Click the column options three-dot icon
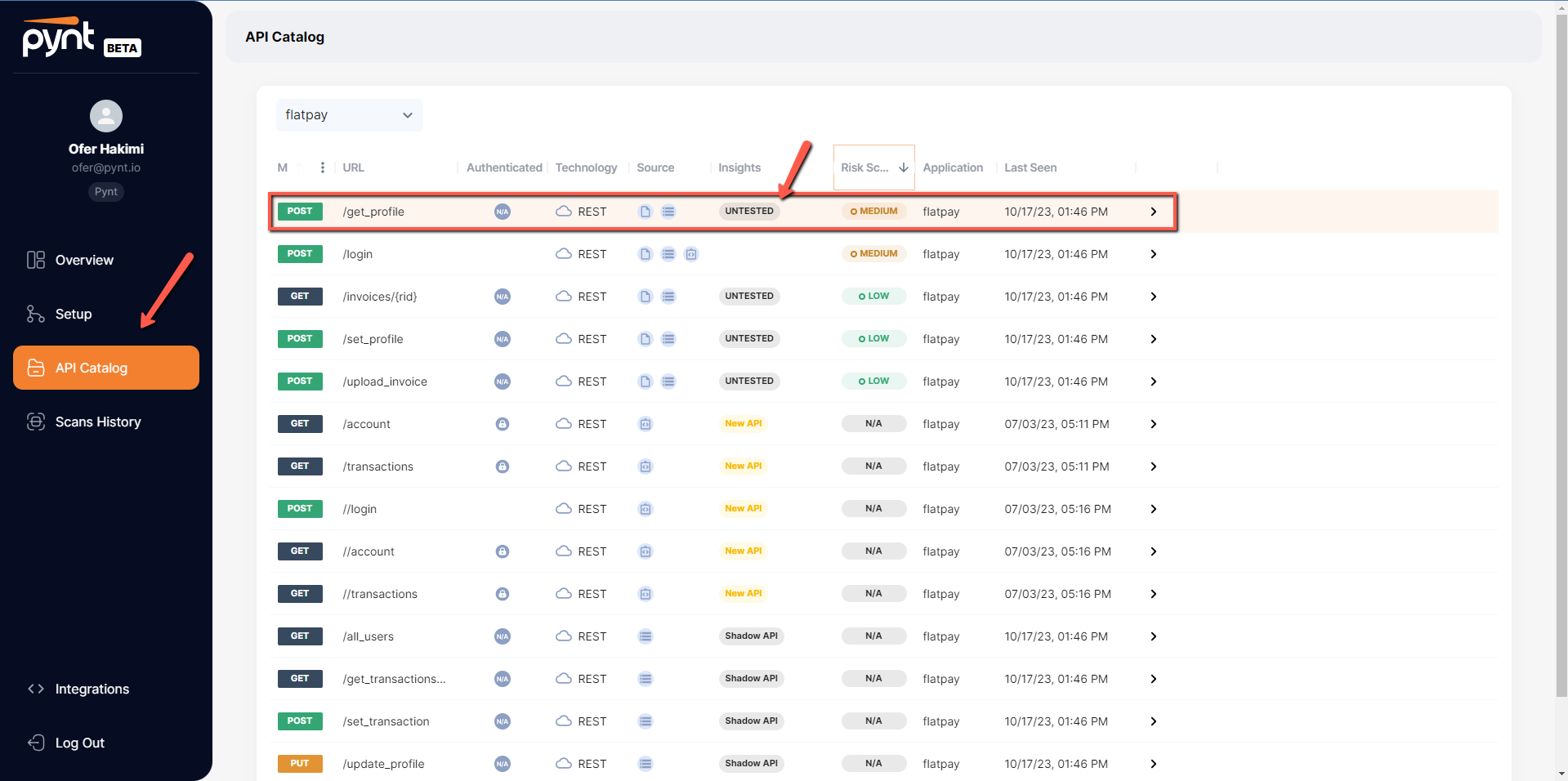Image resolution: width=1568 pixels, height=781 pixels. [323, 167]
